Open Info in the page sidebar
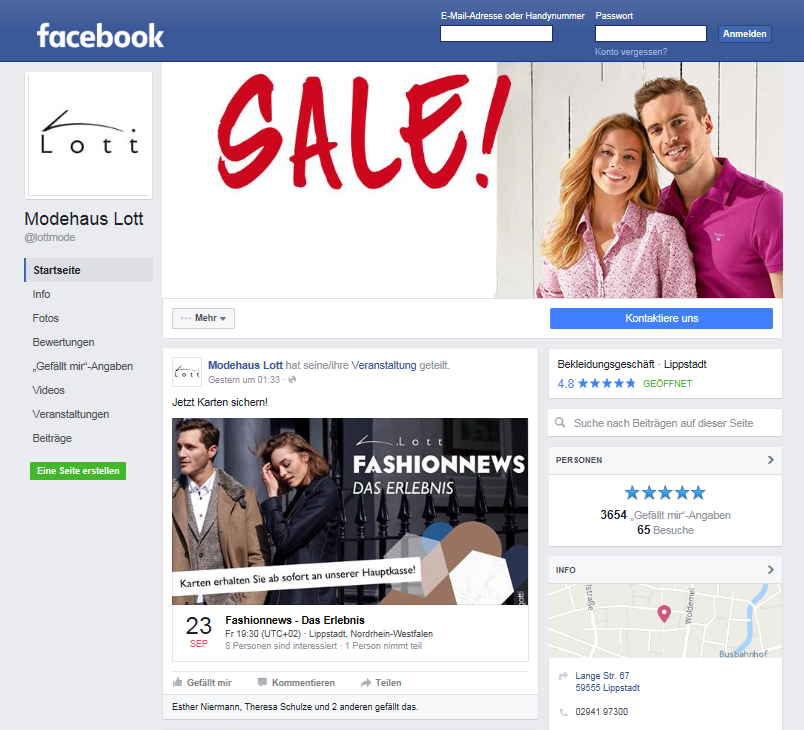The width and height of the screenshot is (804, 730). pos(42,294)
